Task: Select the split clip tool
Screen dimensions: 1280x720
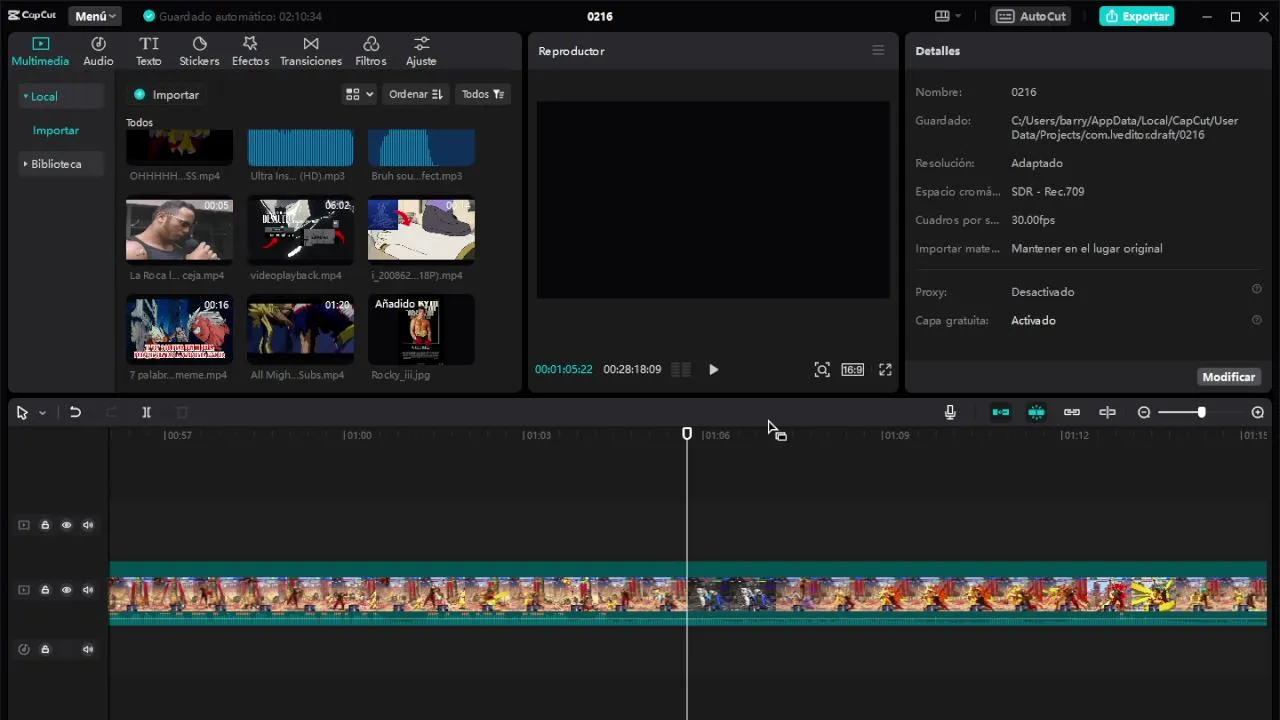Action: click(146, 412)
